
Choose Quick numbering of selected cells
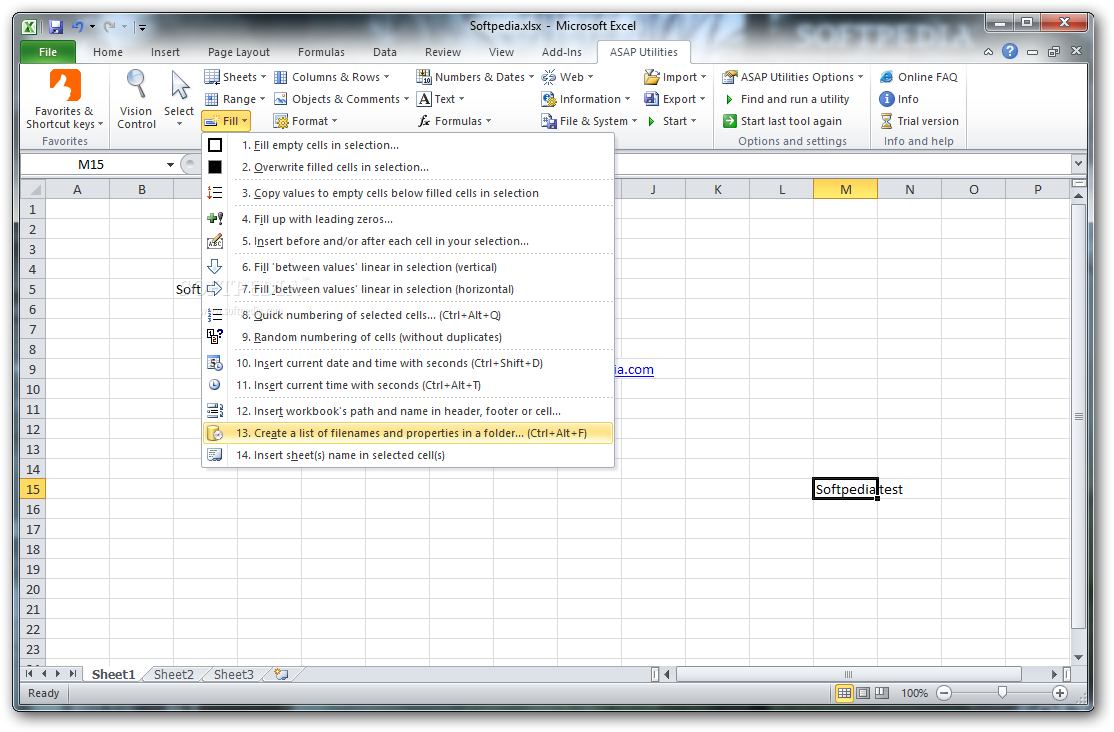pos(409,315)
